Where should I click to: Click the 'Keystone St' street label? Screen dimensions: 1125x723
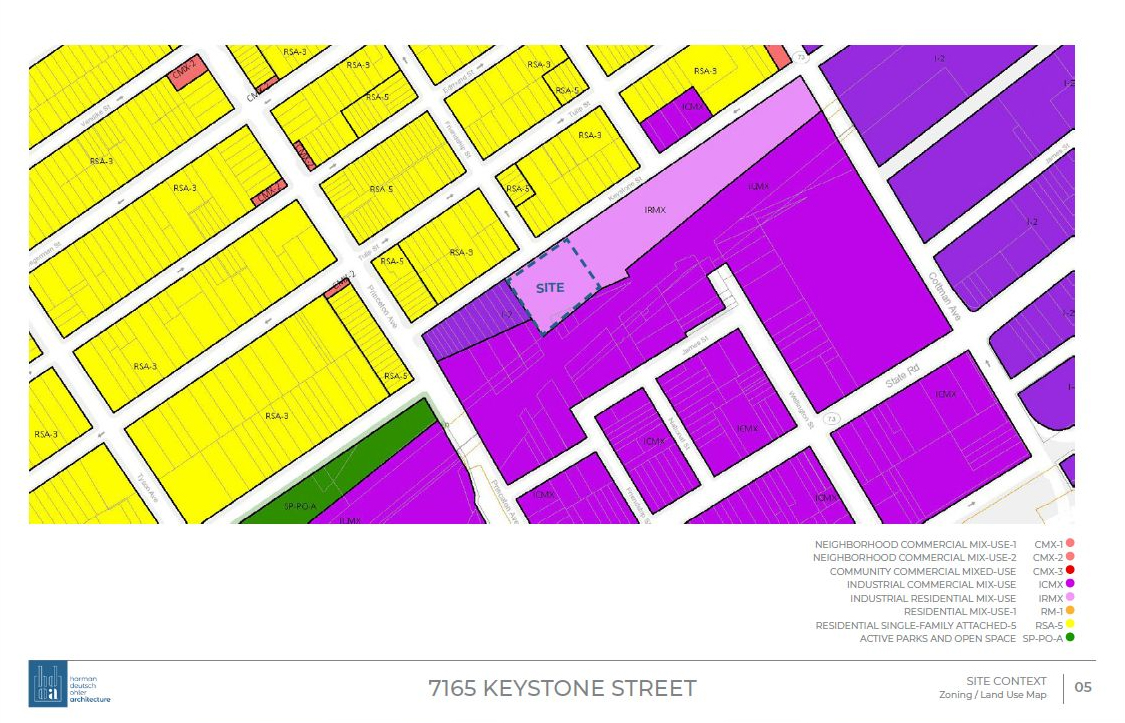624,189
